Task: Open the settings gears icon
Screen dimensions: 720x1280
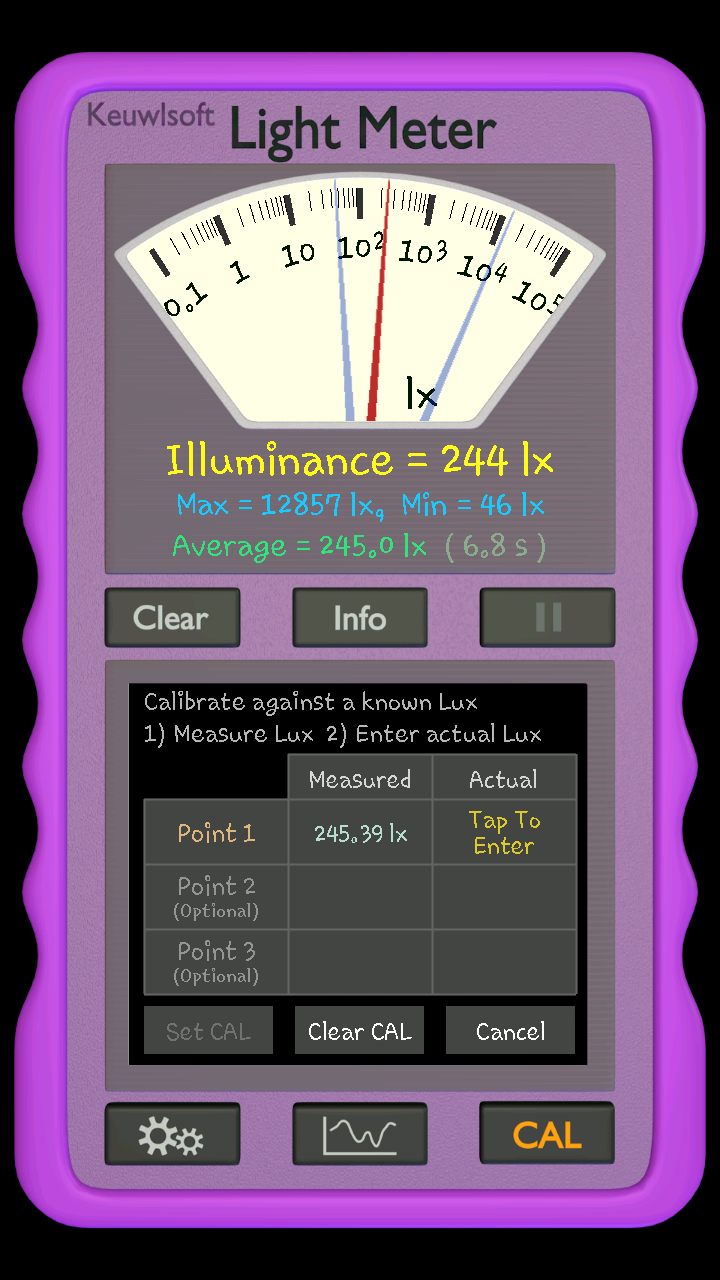Action: [x=172, y=1134]
